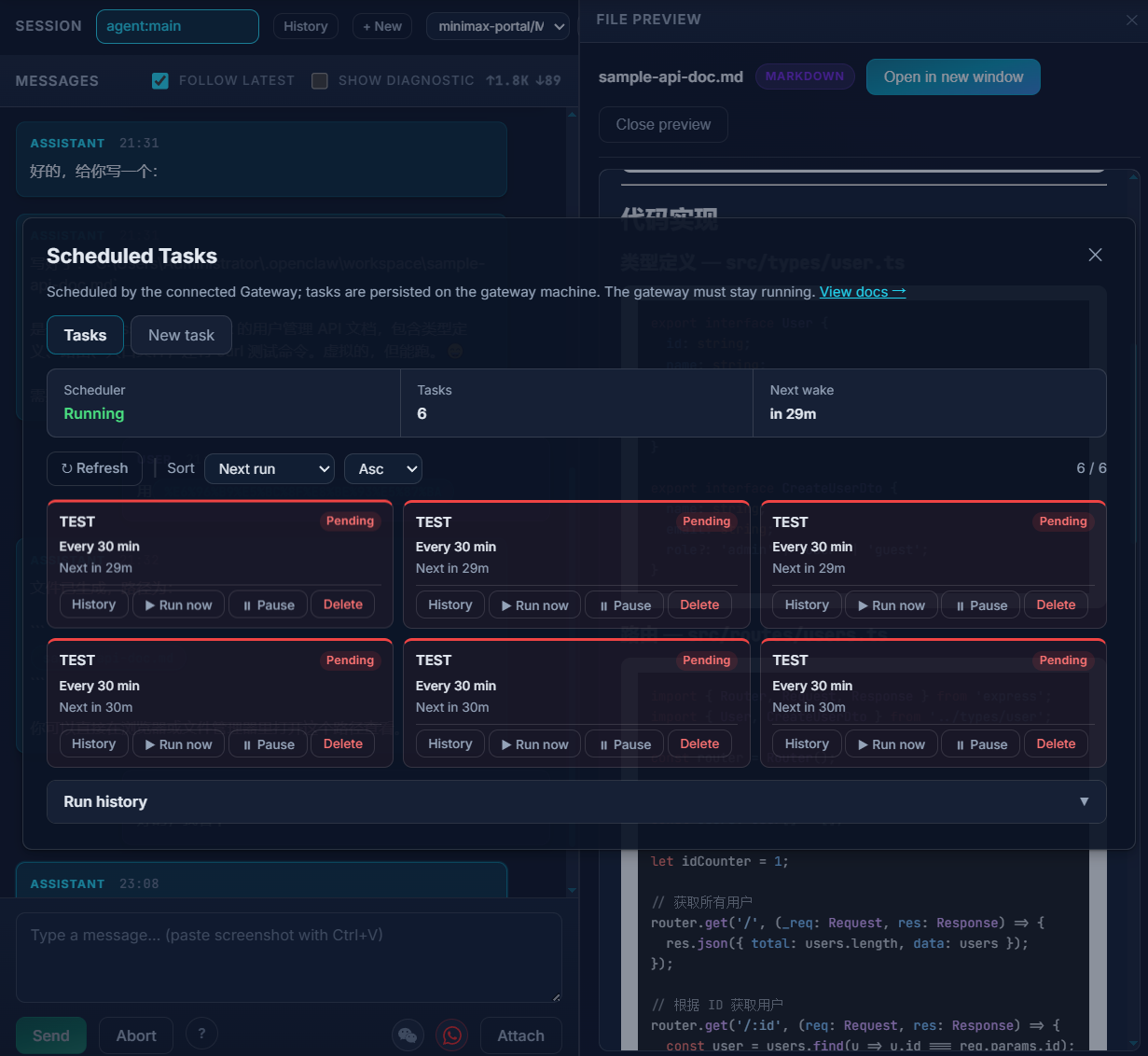
Task: Open History for a TEST task
Action: click(x=93, y=604)
